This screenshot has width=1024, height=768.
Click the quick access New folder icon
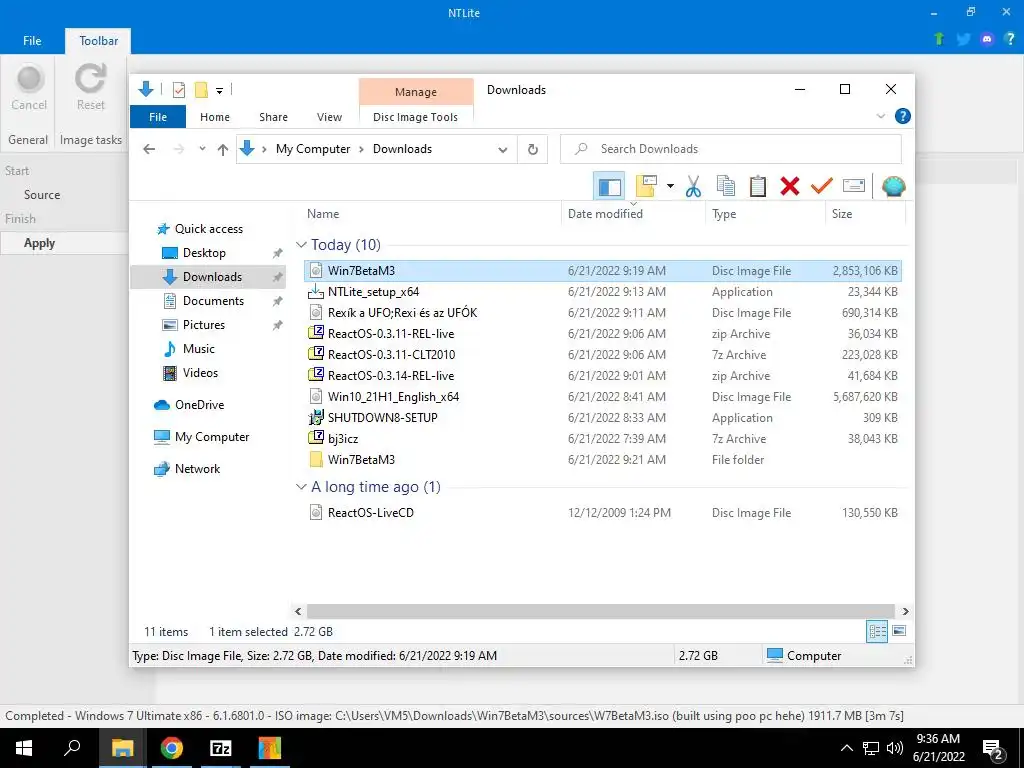pos(202,90)
